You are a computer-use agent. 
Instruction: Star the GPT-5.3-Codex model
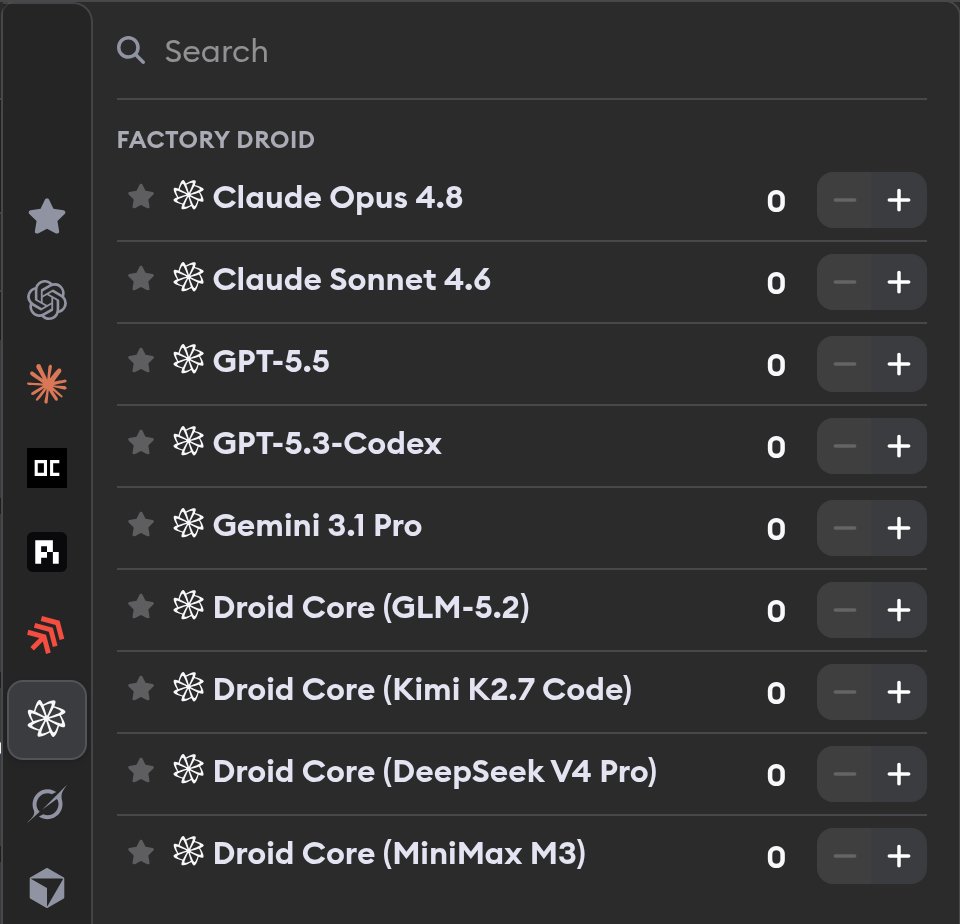tap(141, 443)
